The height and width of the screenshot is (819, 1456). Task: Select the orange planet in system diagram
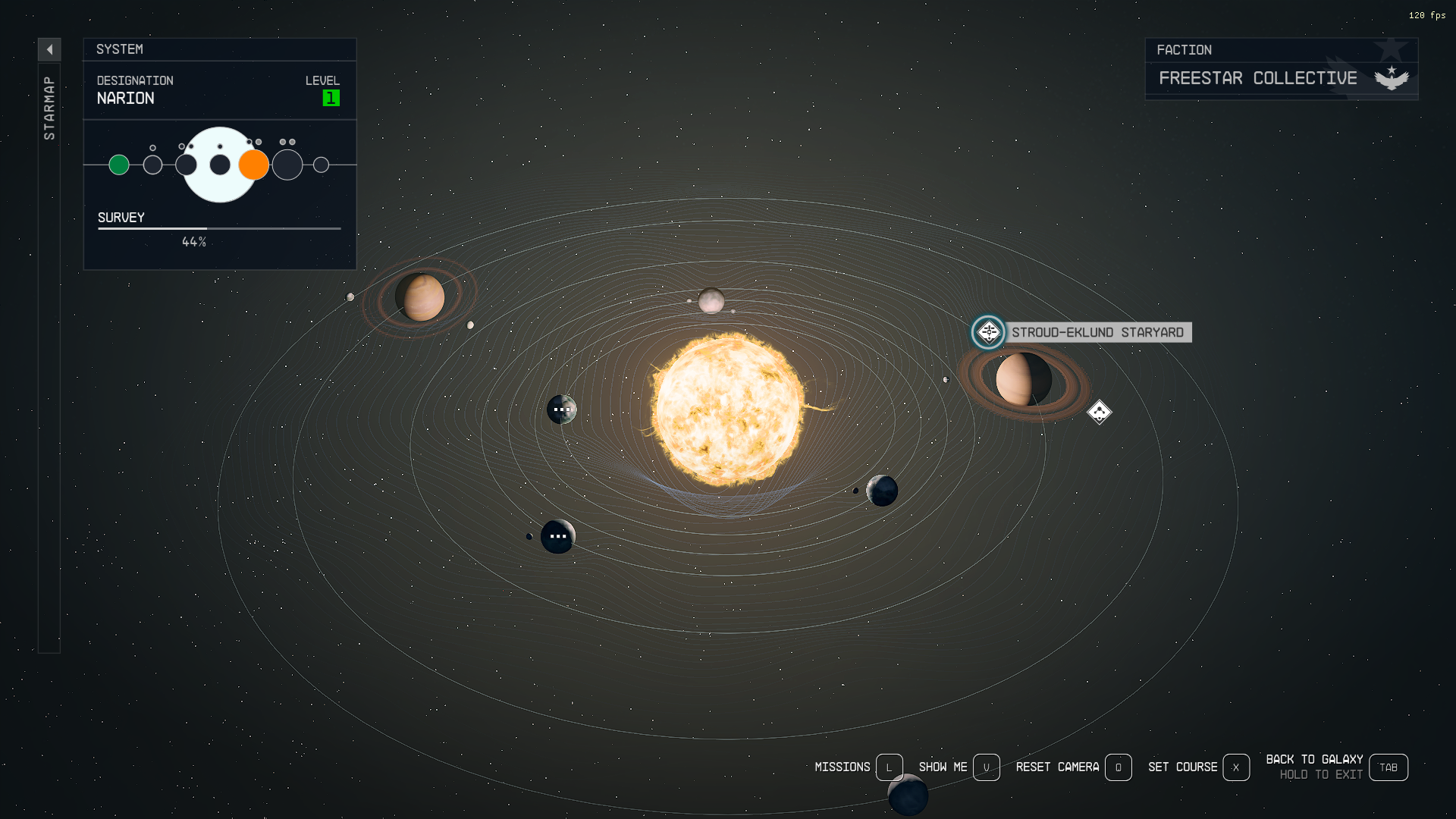tap(254, 165)
